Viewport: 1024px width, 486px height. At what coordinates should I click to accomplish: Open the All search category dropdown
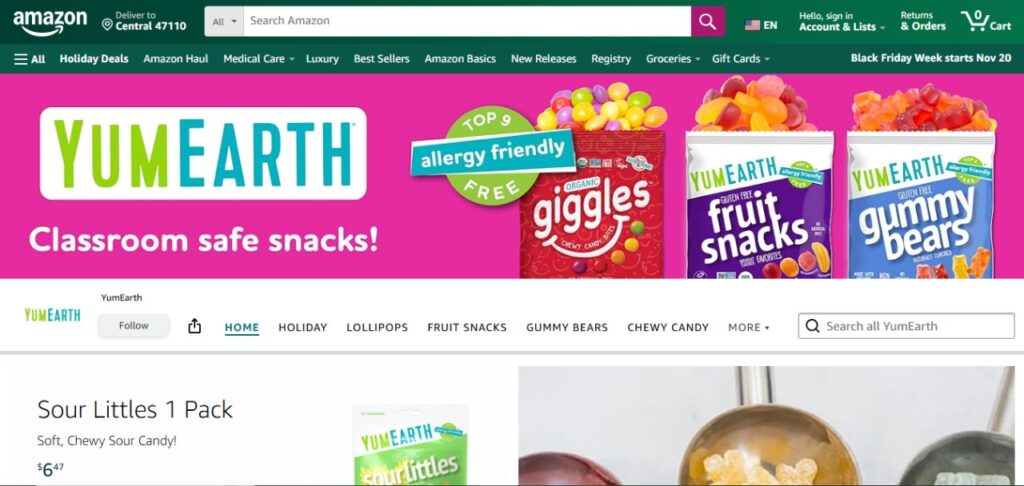(x=224, y=22)
